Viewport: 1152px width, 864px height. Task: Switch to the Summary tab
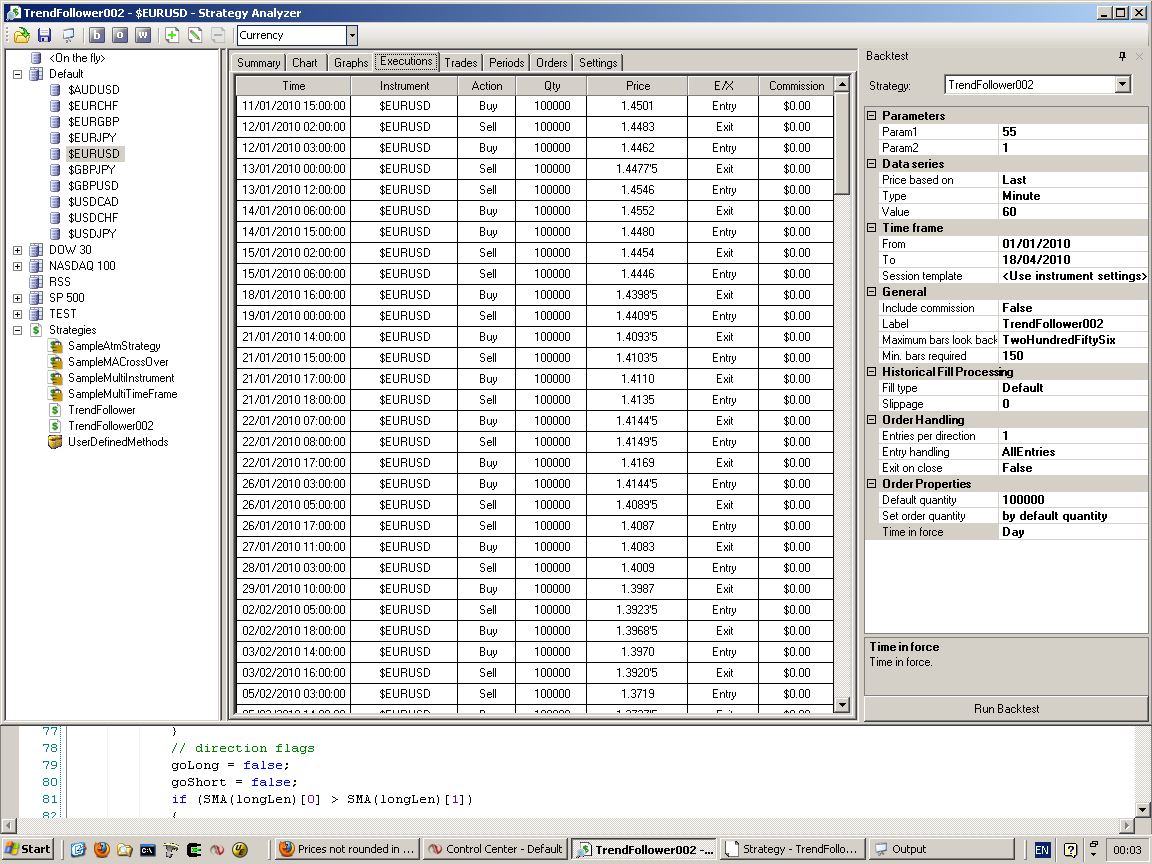[258, 62]
